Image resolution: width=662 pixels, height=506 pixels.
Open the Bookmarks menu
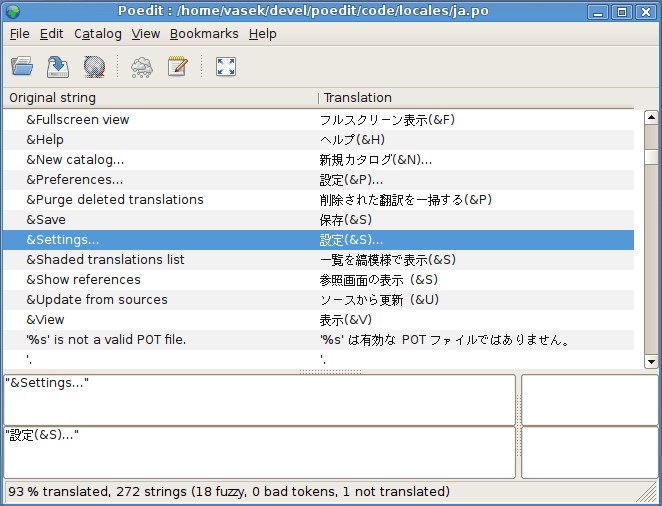(x=204, y=34)
